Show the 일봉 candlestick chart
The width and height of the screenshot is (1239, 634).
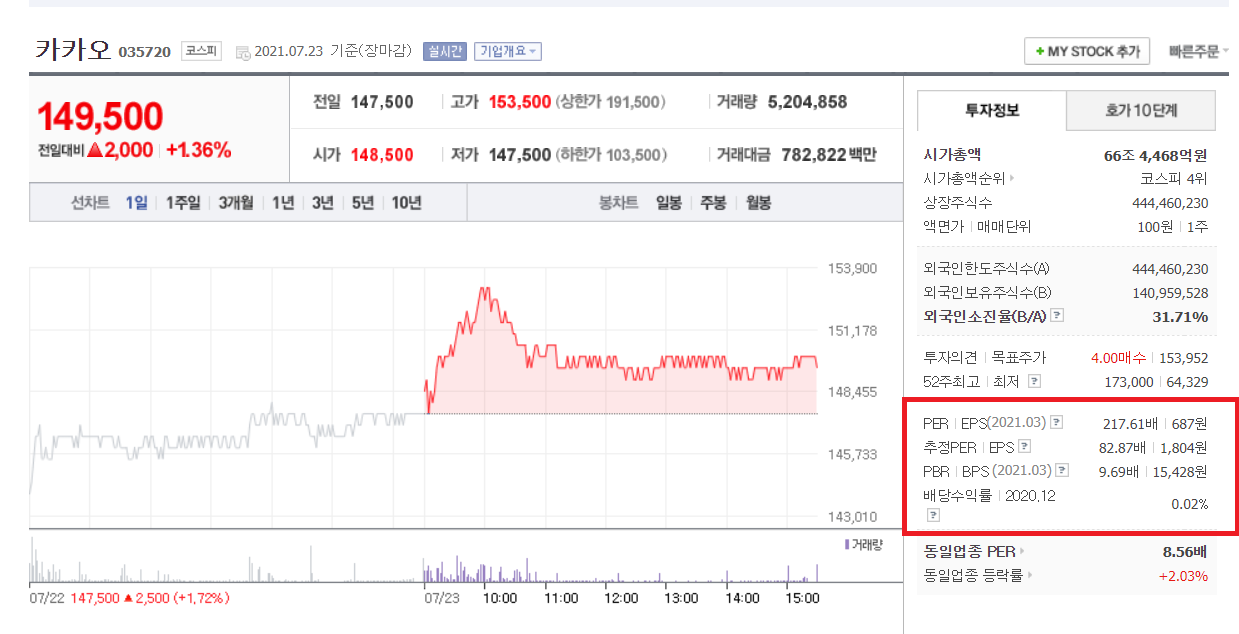click(x=669, y=203)
